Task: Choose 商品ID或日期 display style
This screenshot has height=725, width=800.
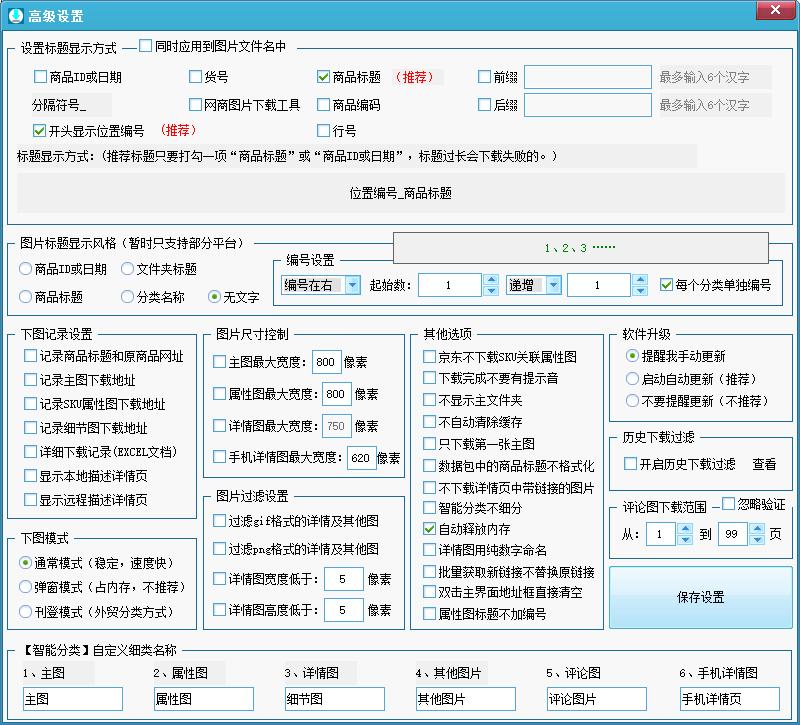Action: (24, 269)
